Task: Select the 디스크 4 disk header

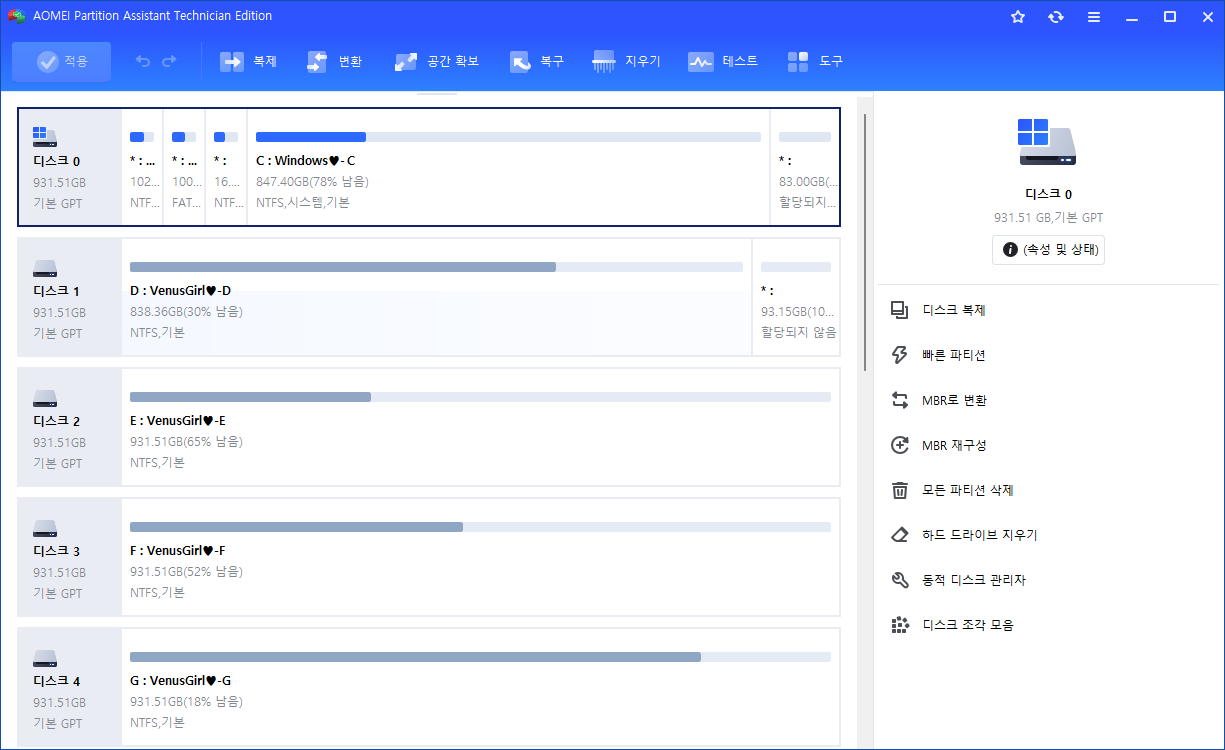Action: [x=70, y=687]
